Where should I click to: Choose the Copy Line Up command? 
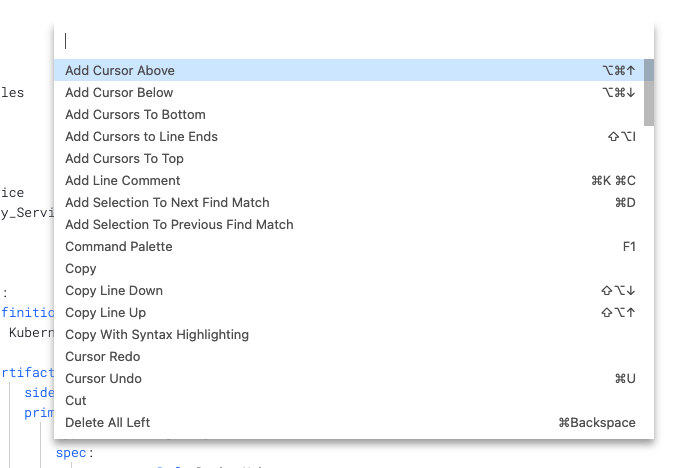point(105,312)
